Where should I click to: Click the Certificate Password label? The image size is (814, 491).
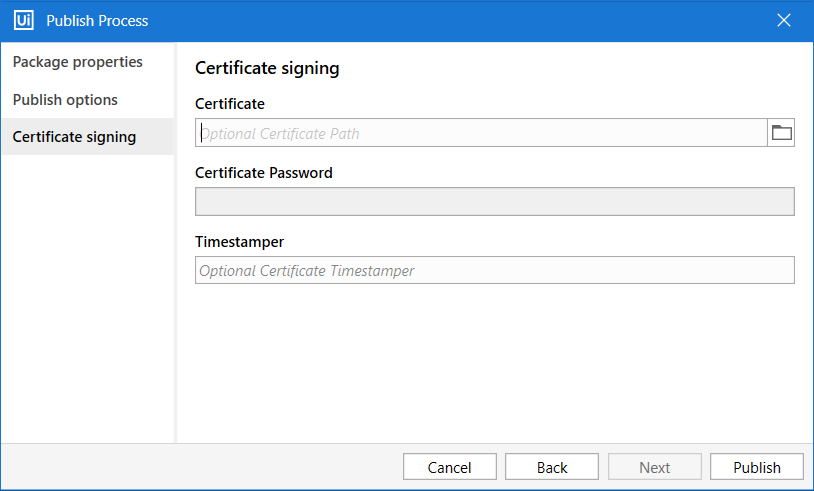[263, 172]
